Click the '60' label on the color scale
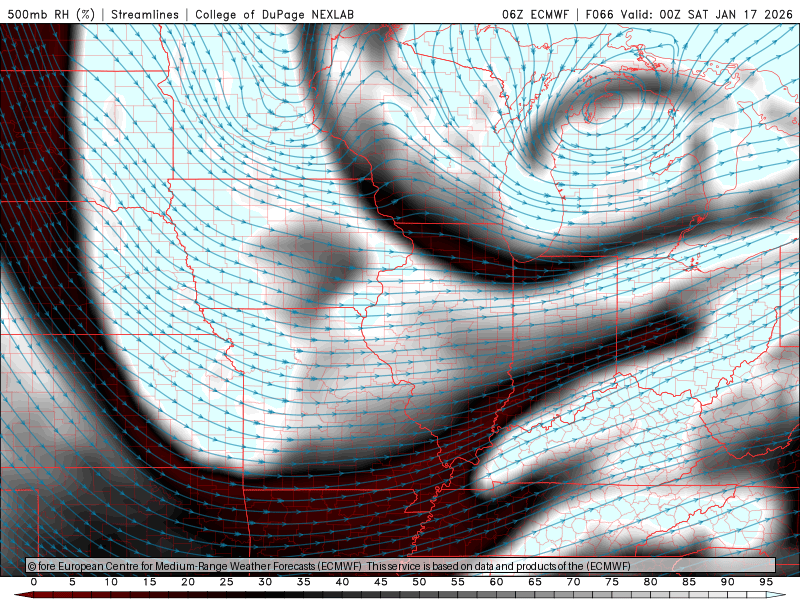The height and width of the screenshot is (600, 800). [496, 582]
